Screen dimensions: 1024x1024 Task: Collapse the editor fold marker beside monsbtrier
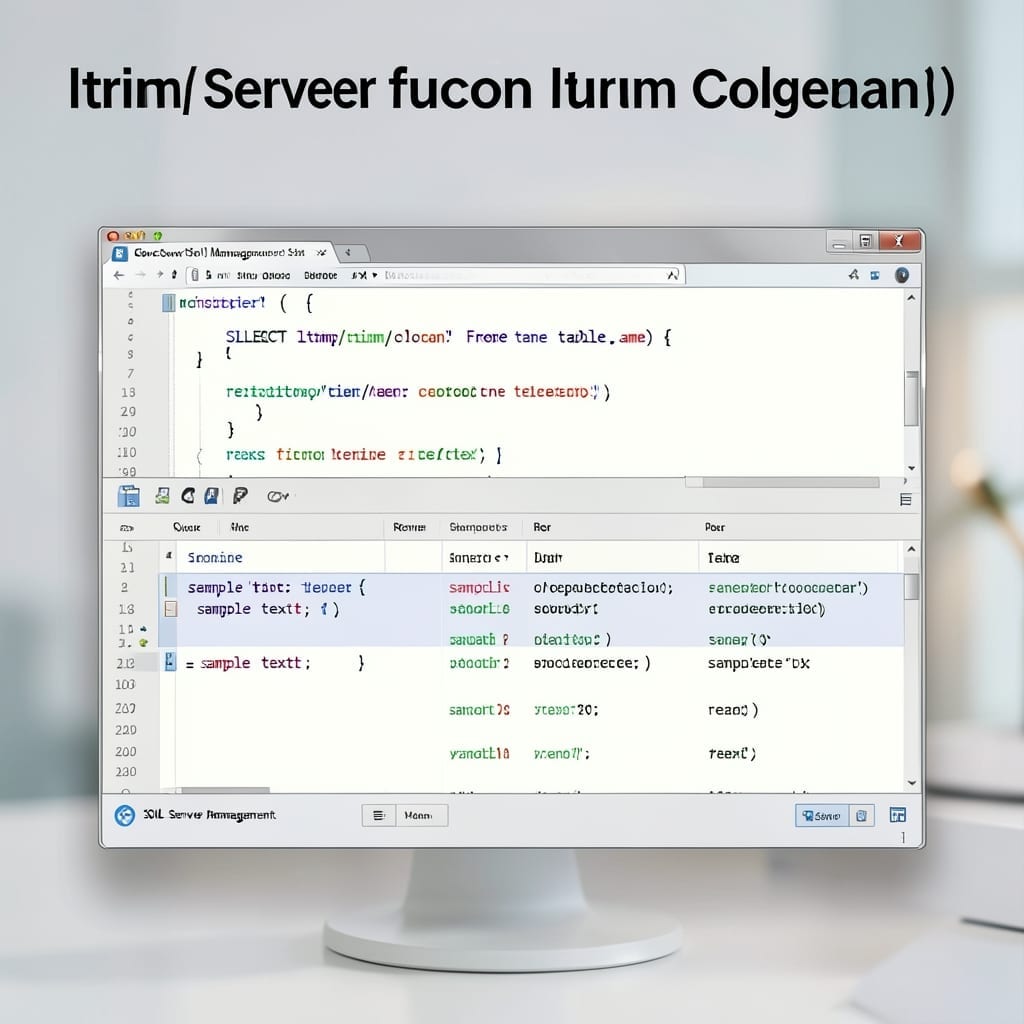(168, 302)
